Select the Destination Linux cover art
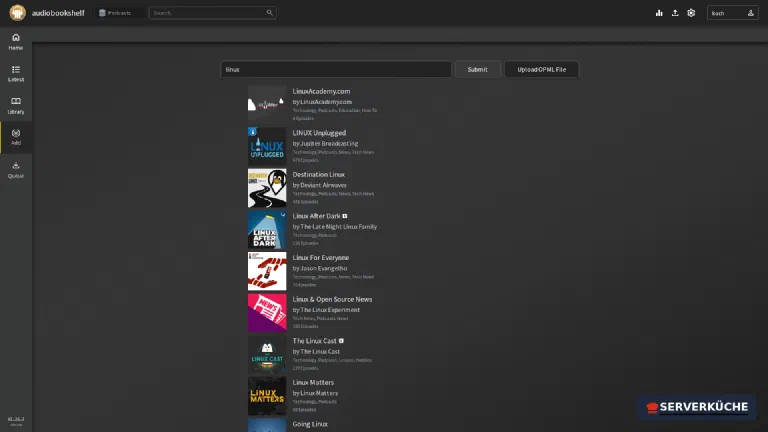 click(267, 188)
